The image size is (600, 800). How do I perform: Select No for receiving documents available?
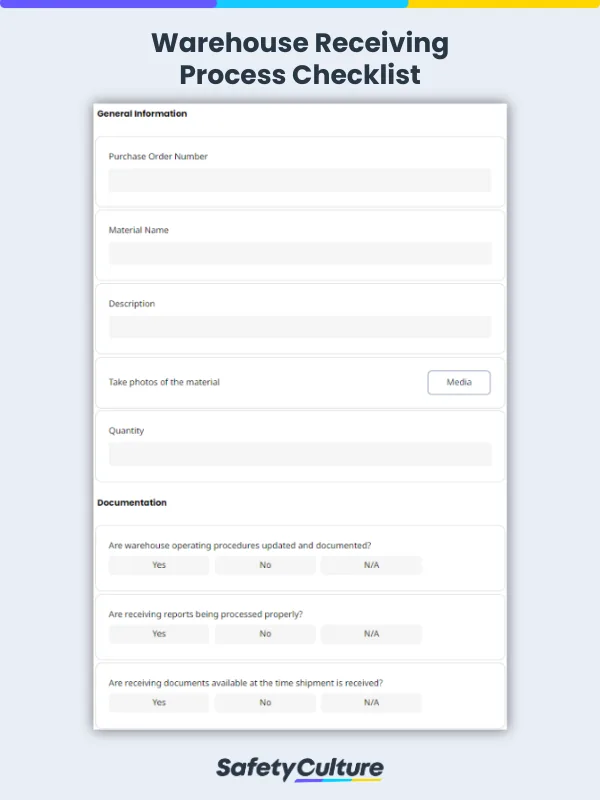(x=265, y=702)
